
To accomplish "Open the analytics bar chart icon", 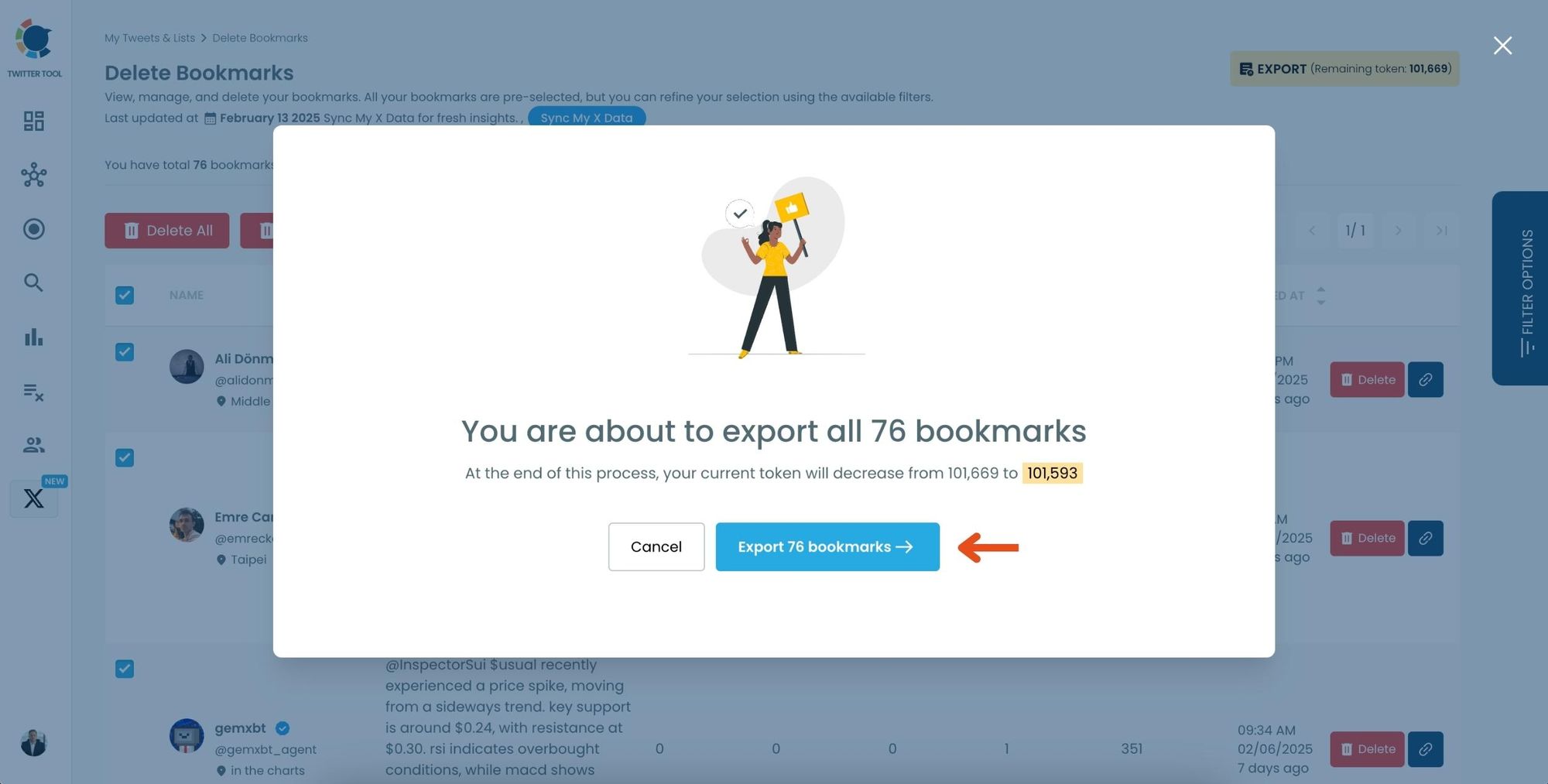I will pos(33,337).
